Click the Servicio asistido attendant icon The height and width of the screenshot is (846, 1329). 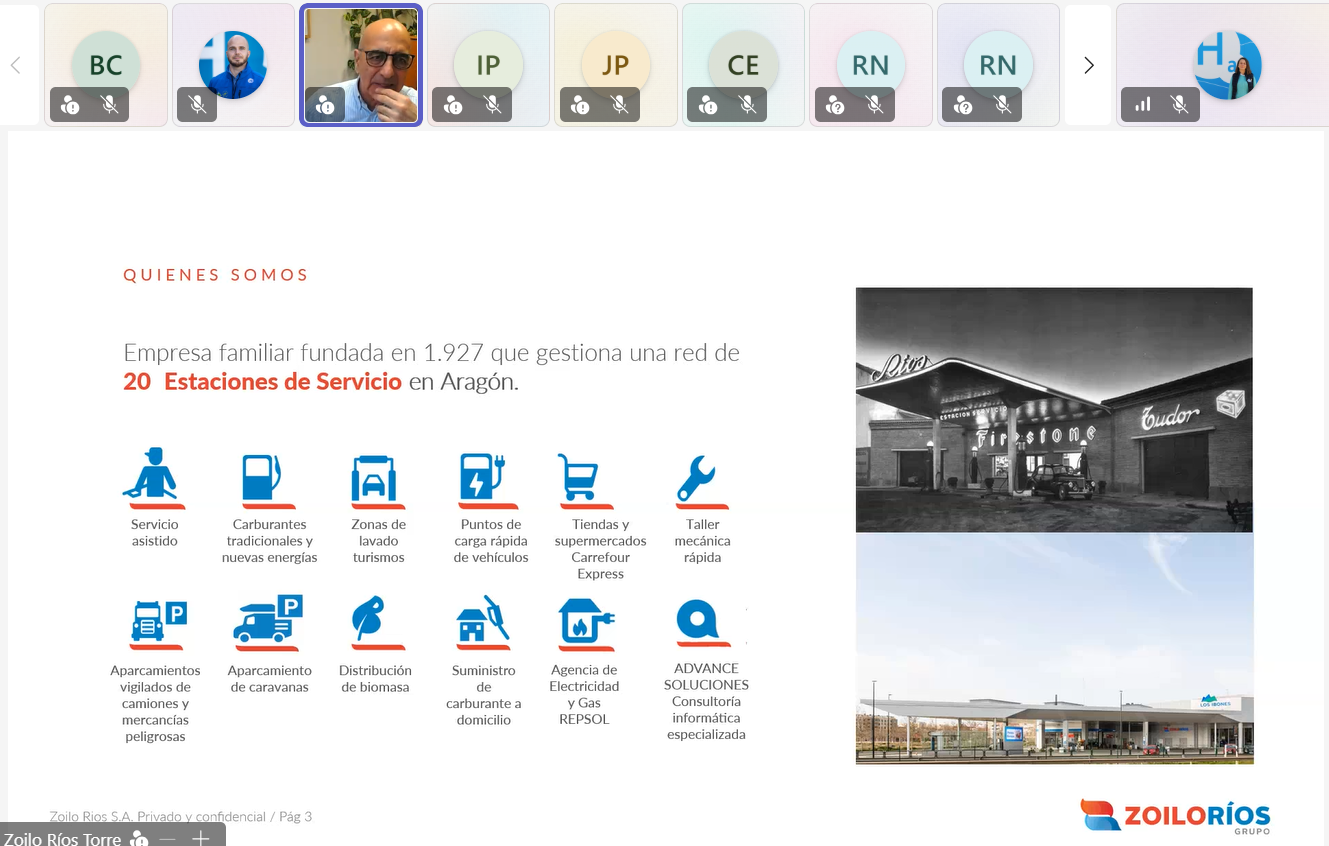pyautogui.click(x=151, y=474)
